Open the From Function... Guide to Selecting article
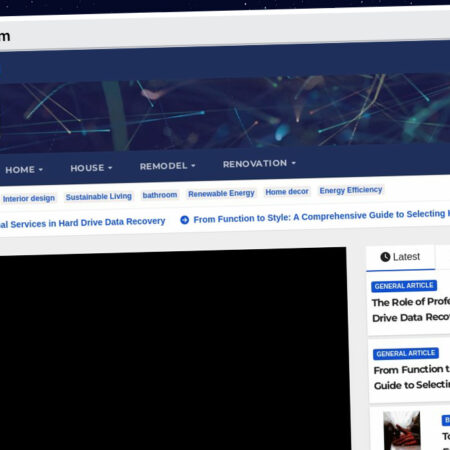The height and width of the screenshot is (450, 450). coord(412,377)
